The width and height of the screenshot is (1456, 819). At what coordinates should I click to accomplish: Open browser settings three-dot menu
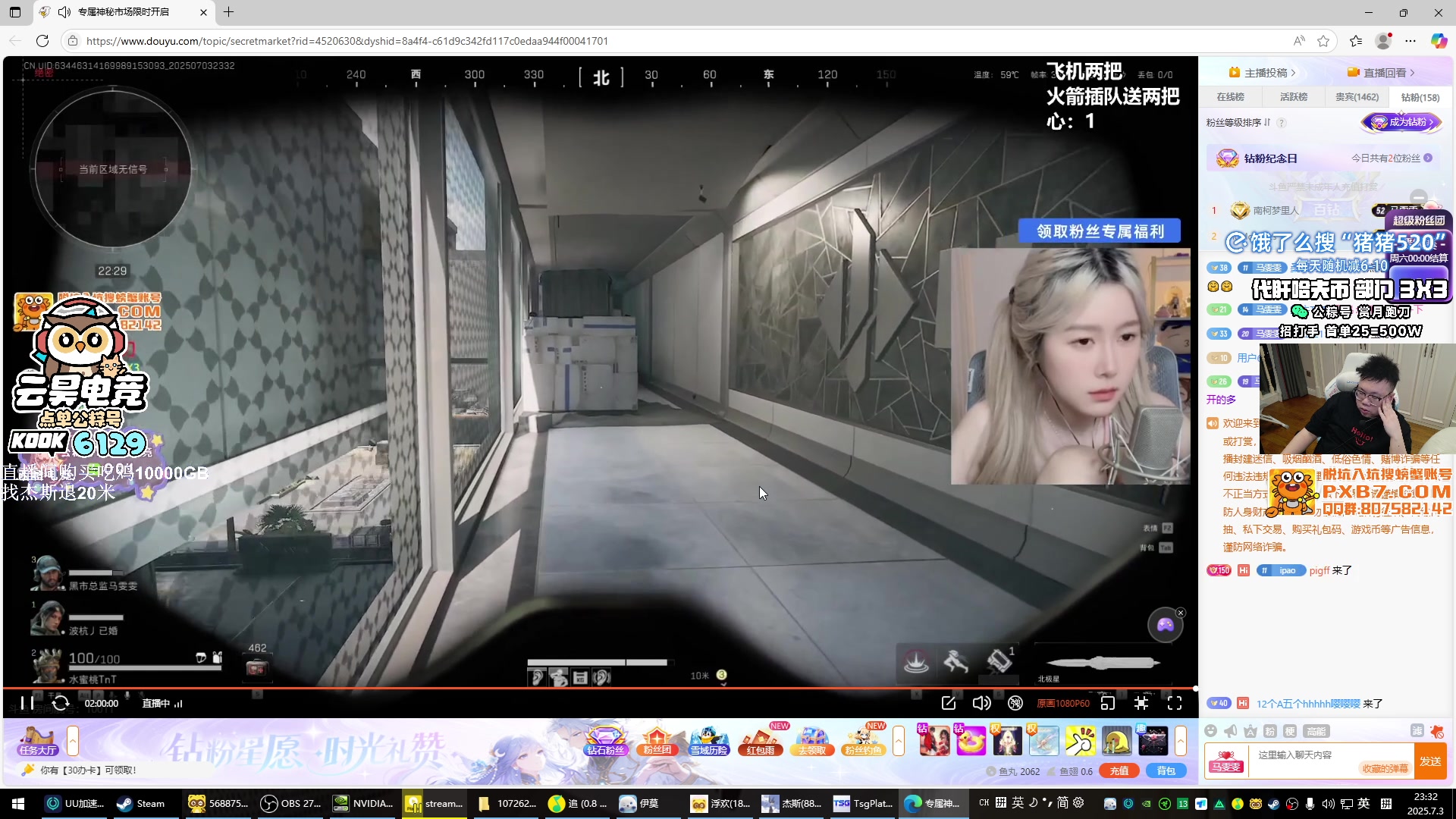pyautogui.click(x=1410, y=41)
